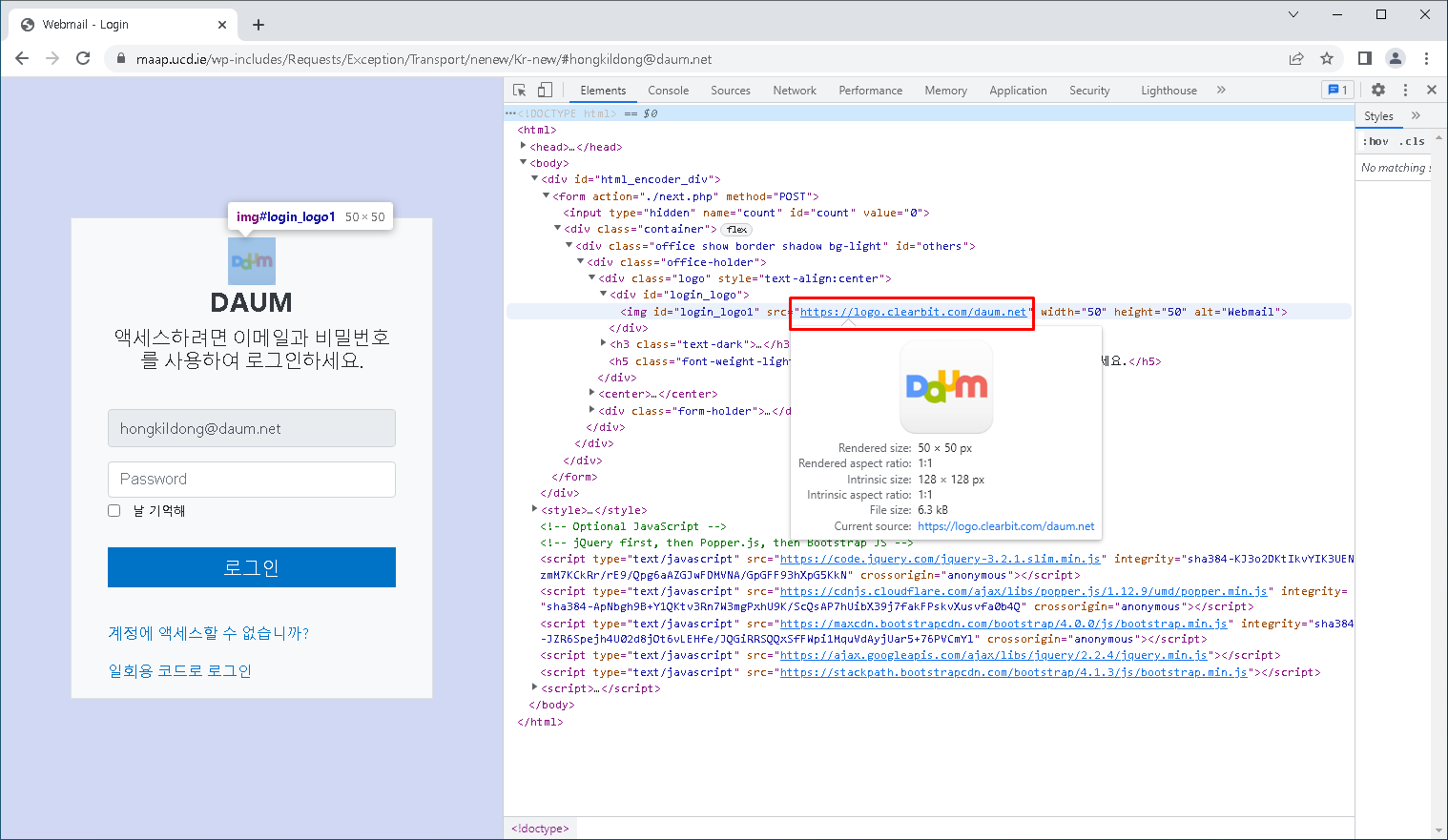Image resolution: width=1448 pixels, height=840 pixels.
Task: Expand the center element node
Action: [x=591, y=393]
